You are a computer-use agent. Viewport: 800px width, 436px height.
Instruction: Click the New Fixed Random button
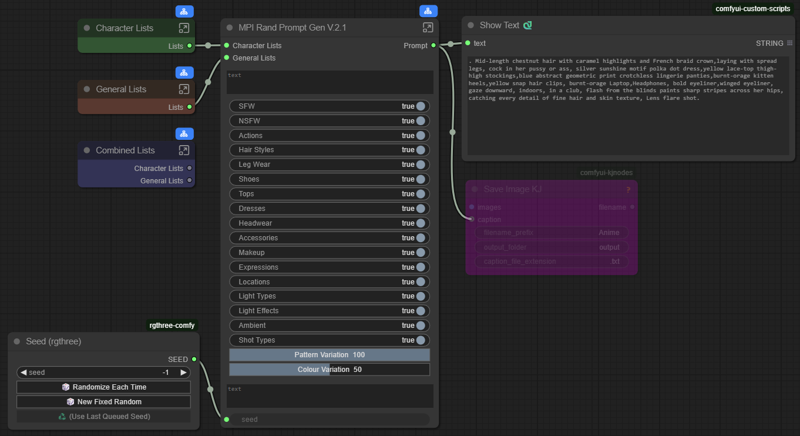pyautogui.click(x=104, y=402)
